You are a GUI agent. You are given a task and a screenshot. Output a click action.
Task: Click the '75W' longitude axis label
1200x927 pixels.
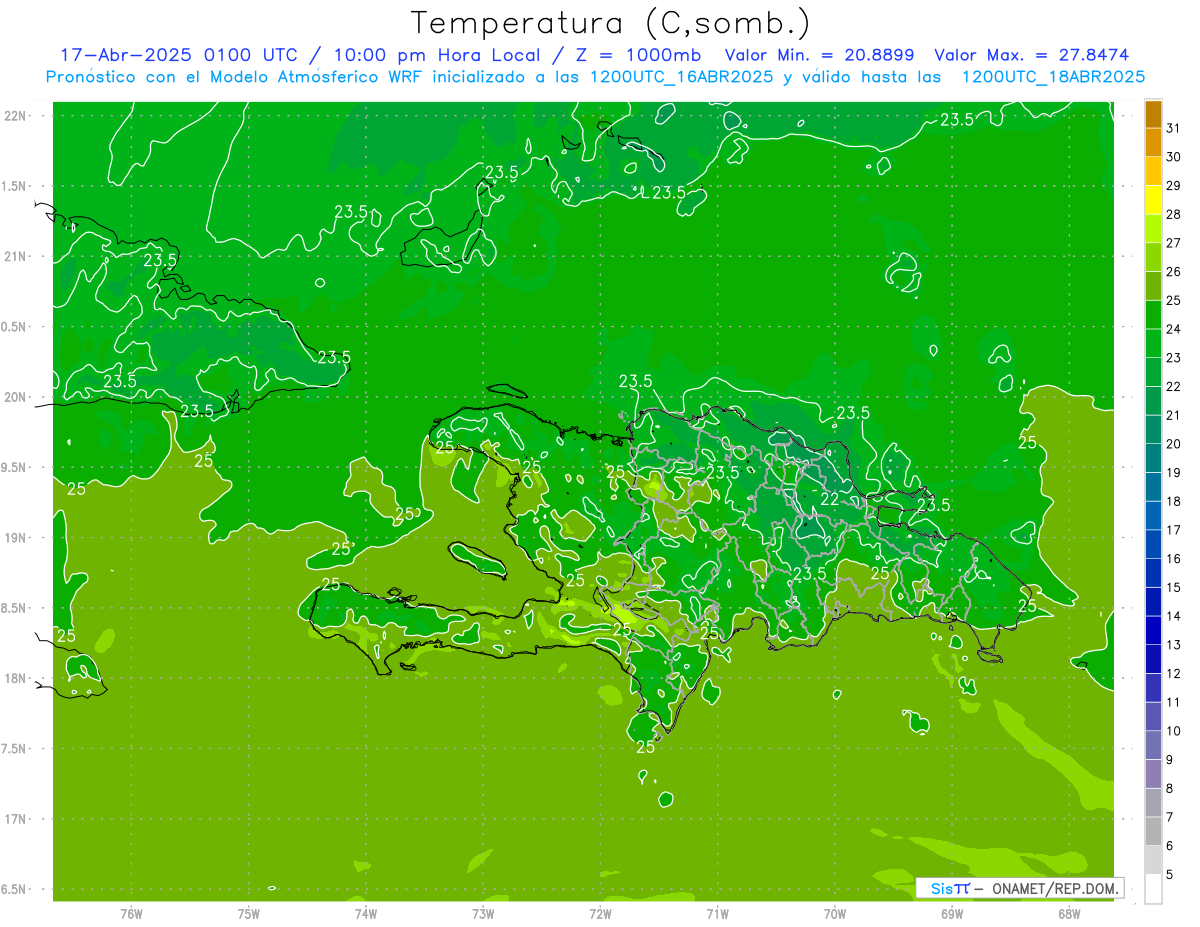[x=249, y=914]
